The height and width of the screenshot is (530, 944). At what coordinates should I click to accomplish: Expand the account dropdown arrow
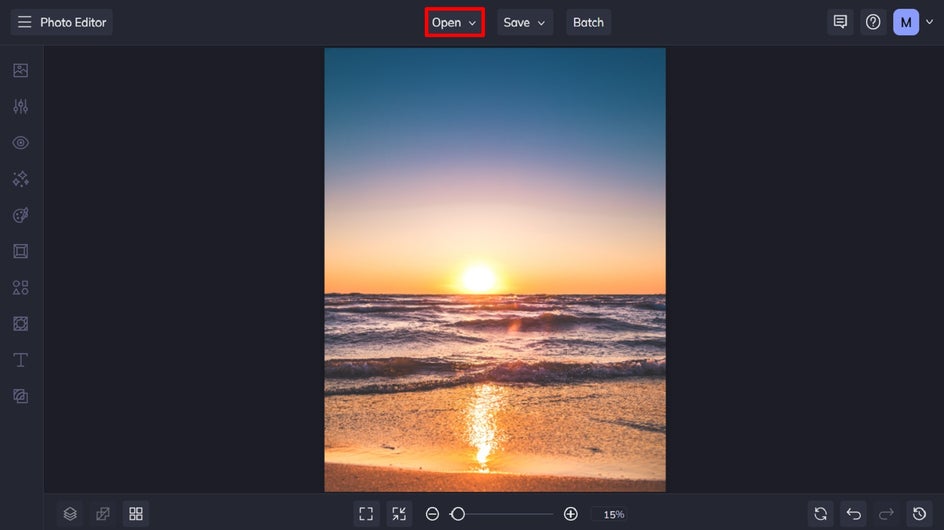[930, 22]
